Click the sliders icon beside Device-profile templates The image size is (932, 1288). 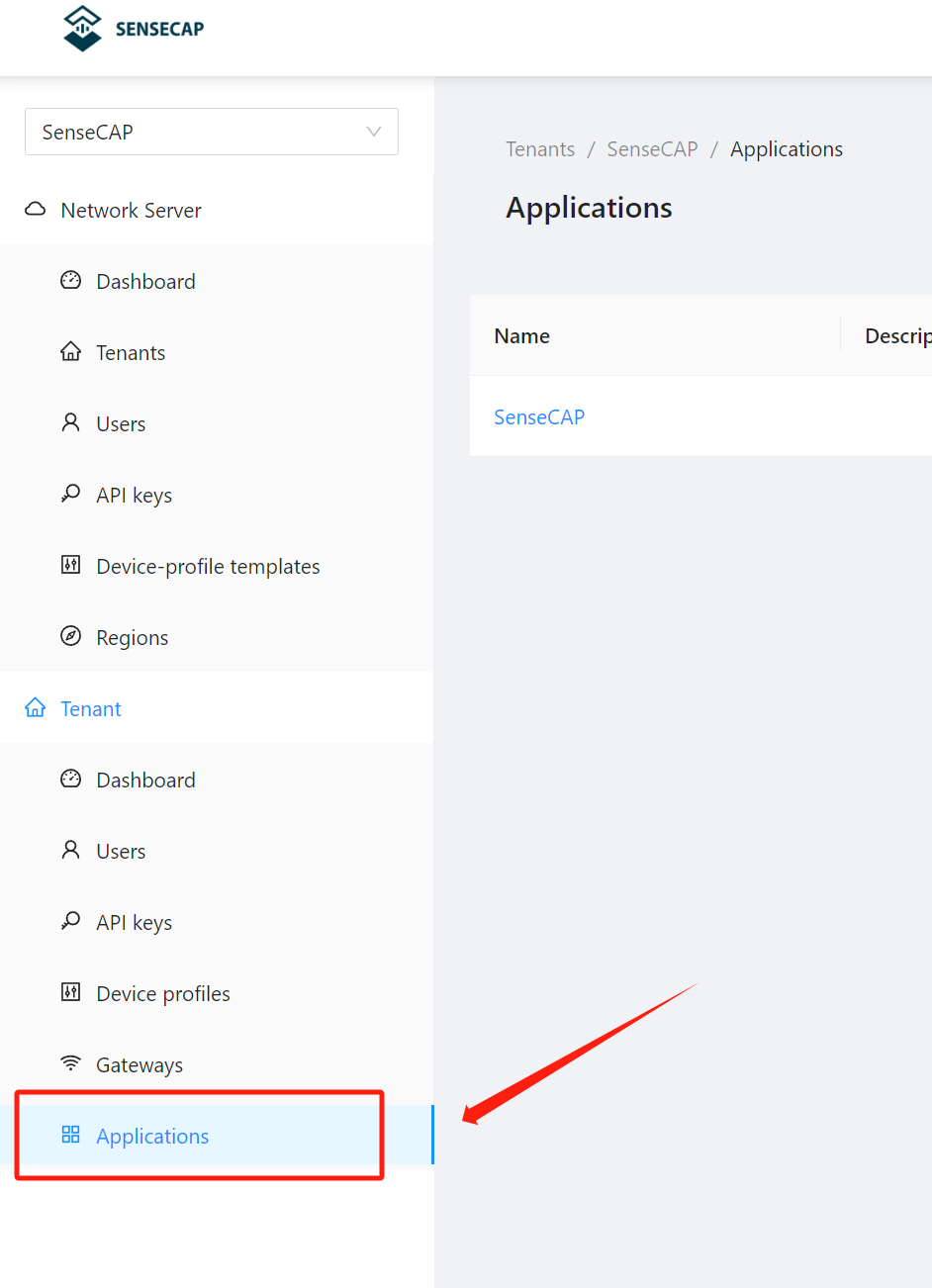click(x=70, y=565)
